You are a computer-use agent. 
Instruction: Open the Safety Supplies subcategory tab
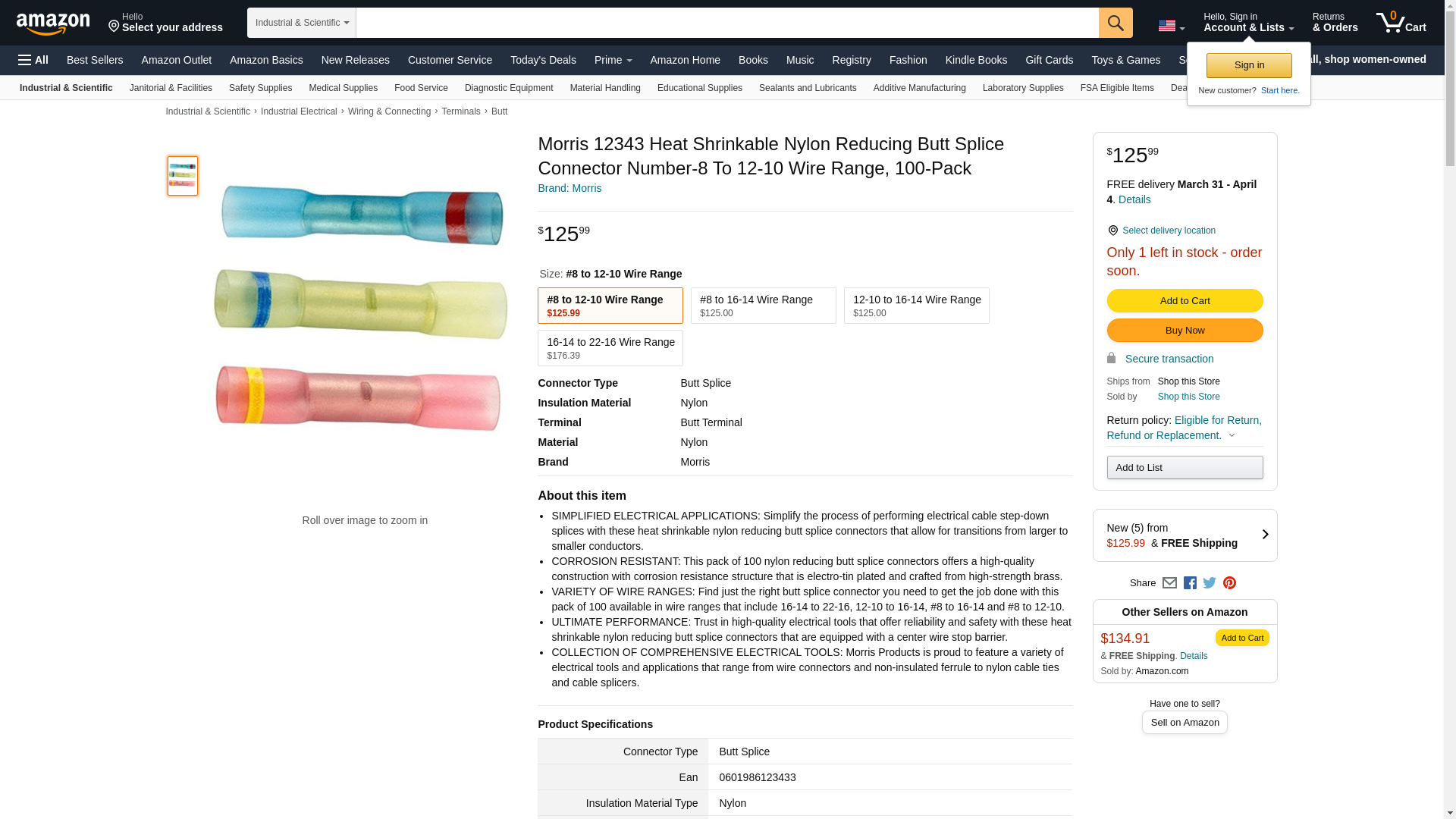click(260, 88)
